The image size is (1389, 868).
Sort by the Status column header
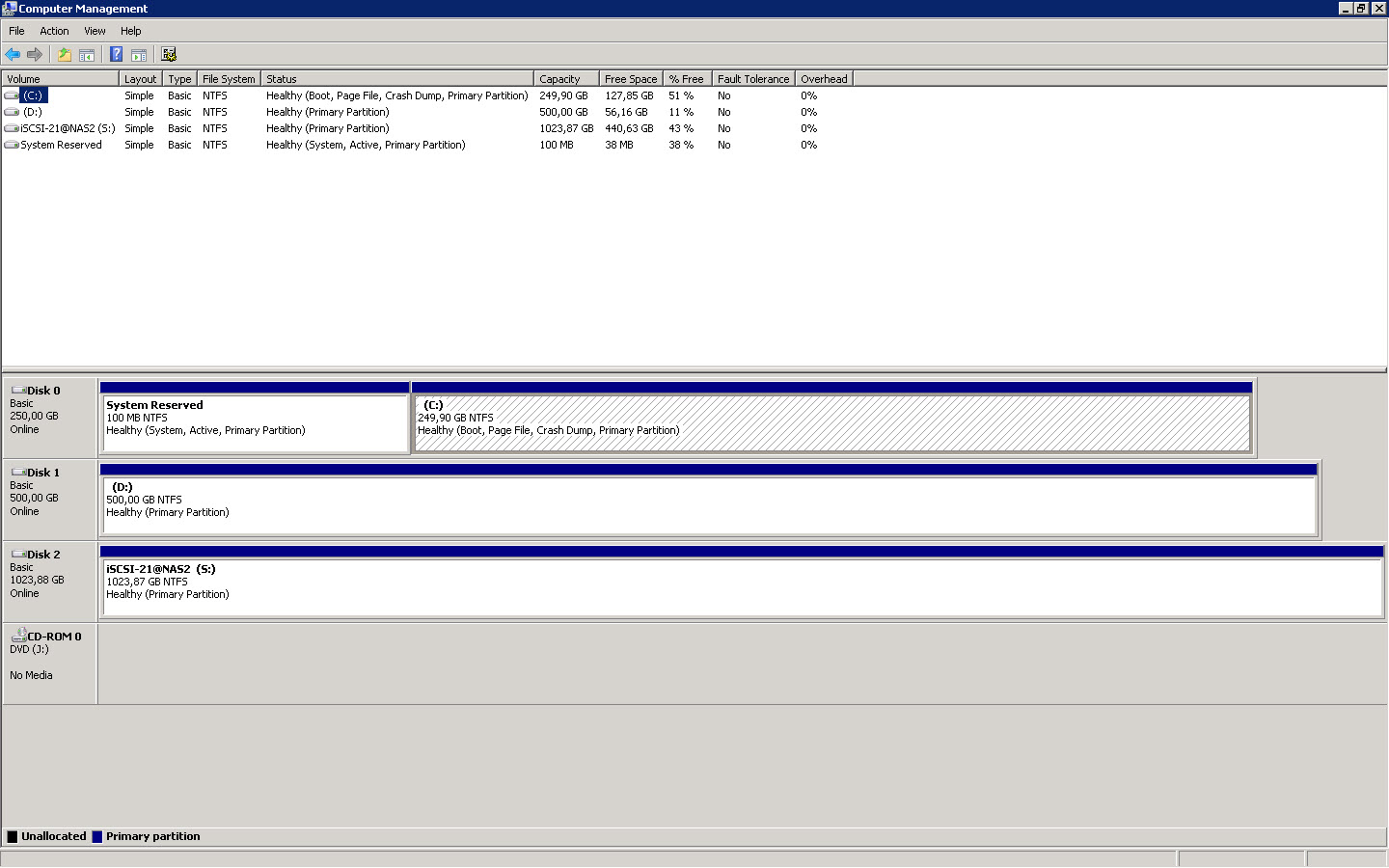pyautogui.click(x=397, y=79)
